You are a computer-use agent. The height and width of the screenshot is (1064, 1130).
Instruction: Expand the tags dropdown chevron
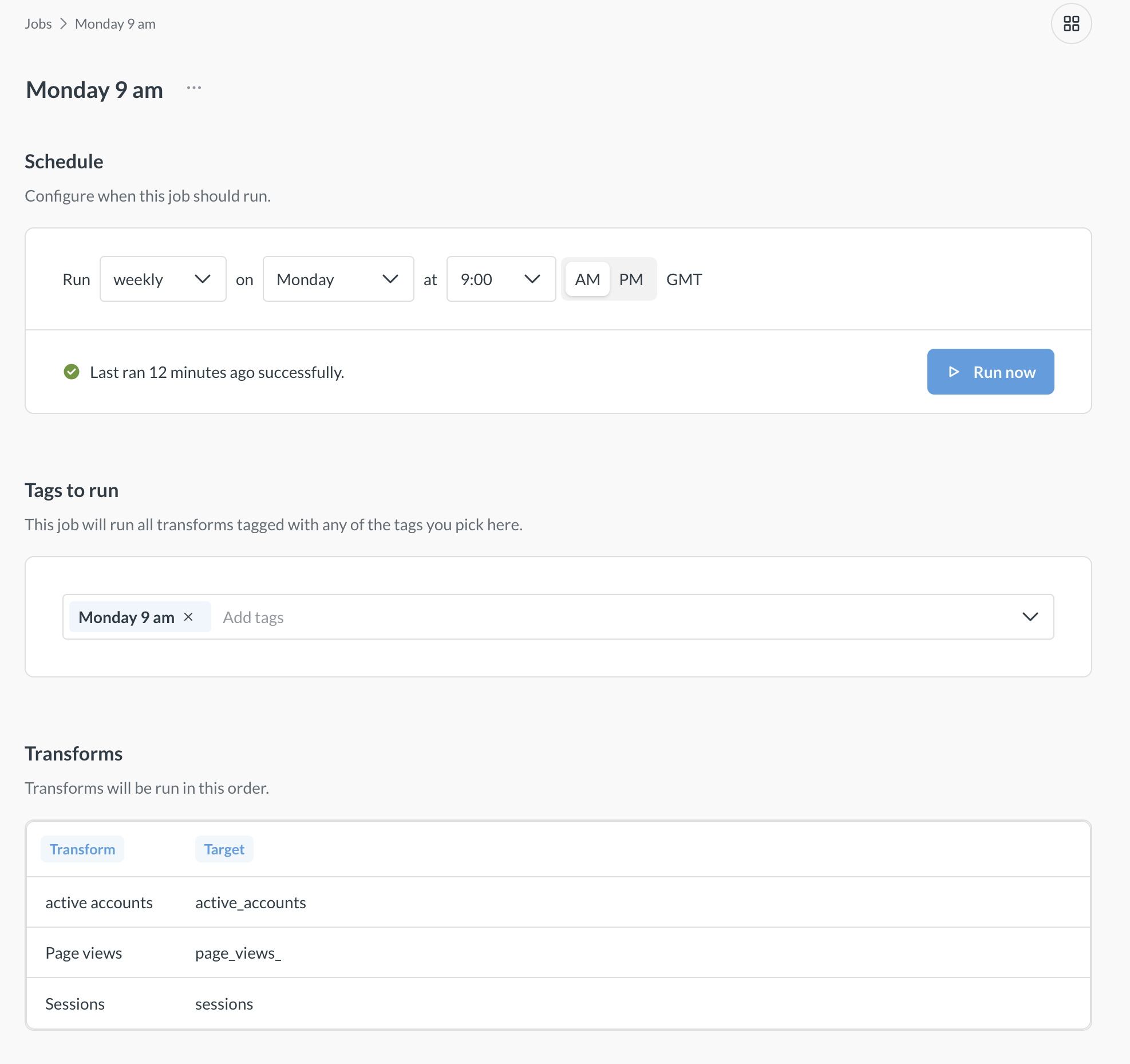[x=1030, y=617]
